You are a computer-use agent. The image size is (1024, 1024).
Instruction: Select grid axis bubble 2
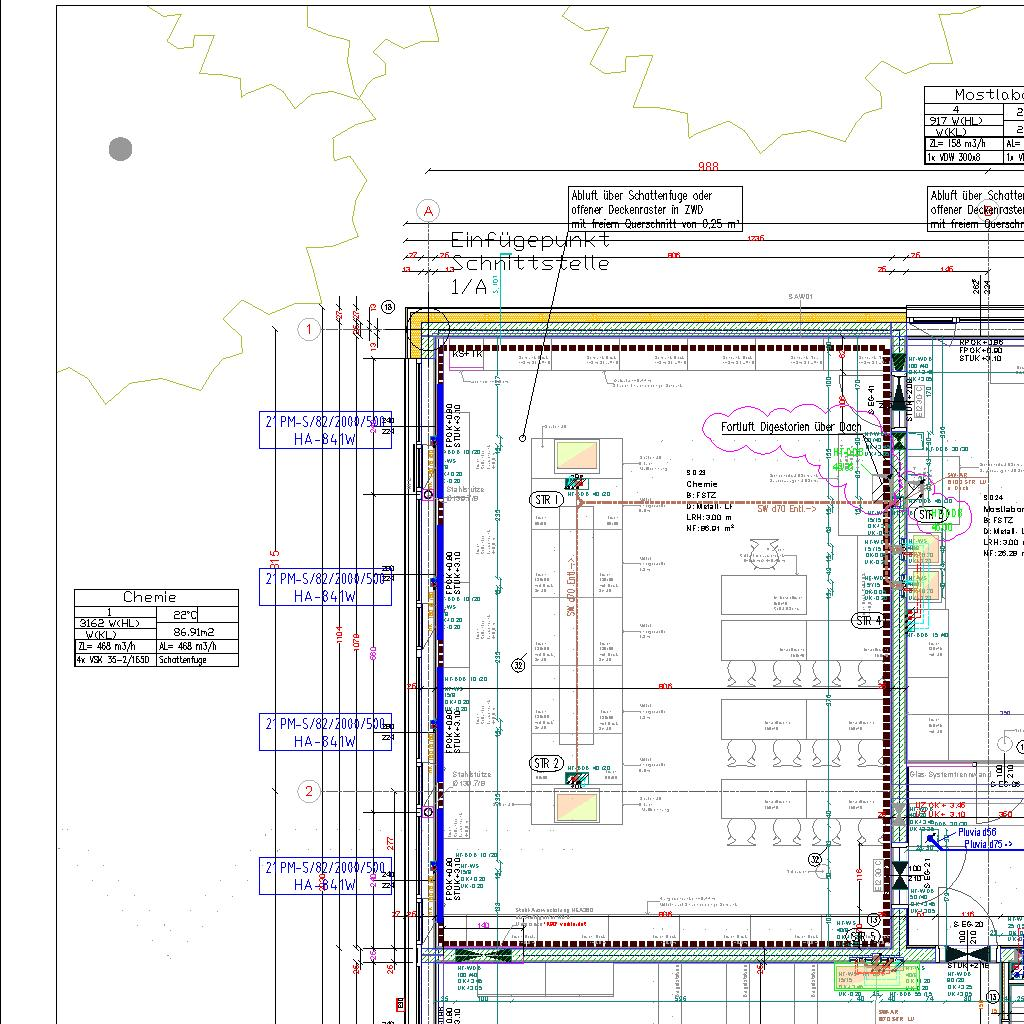point(309,791)
